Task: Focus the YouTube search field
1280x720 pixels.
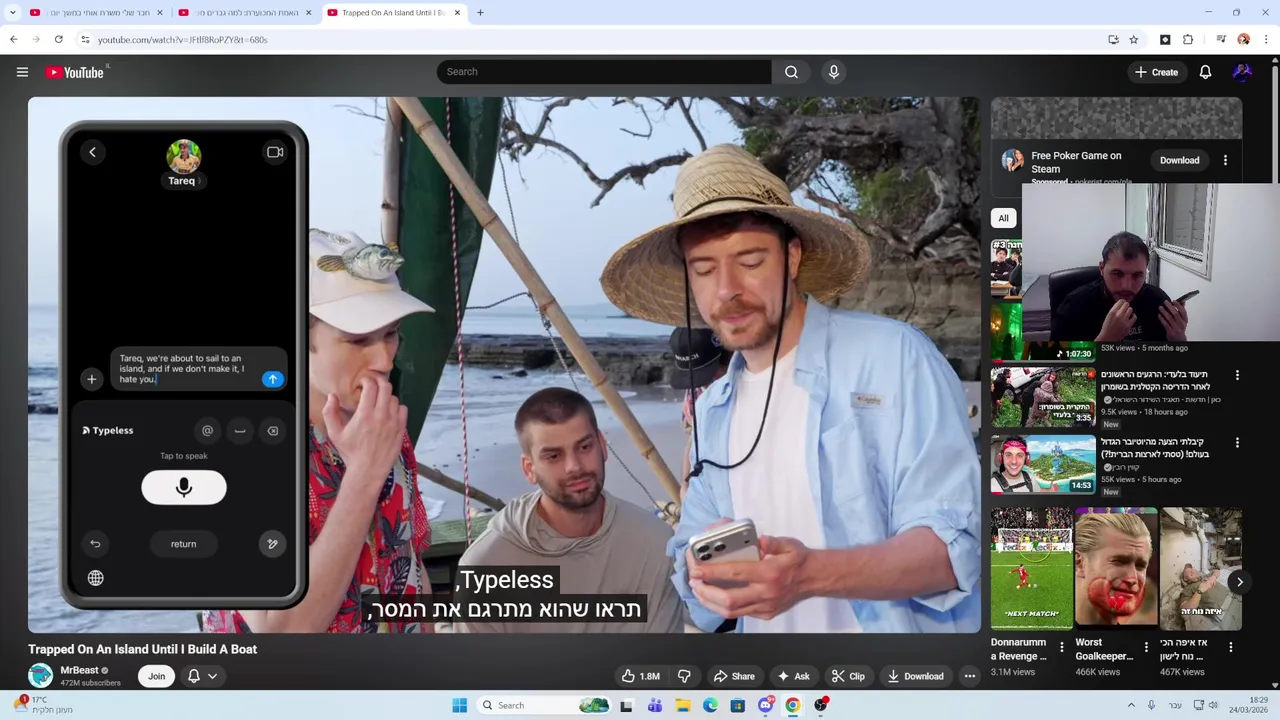Action: (604, 72)
